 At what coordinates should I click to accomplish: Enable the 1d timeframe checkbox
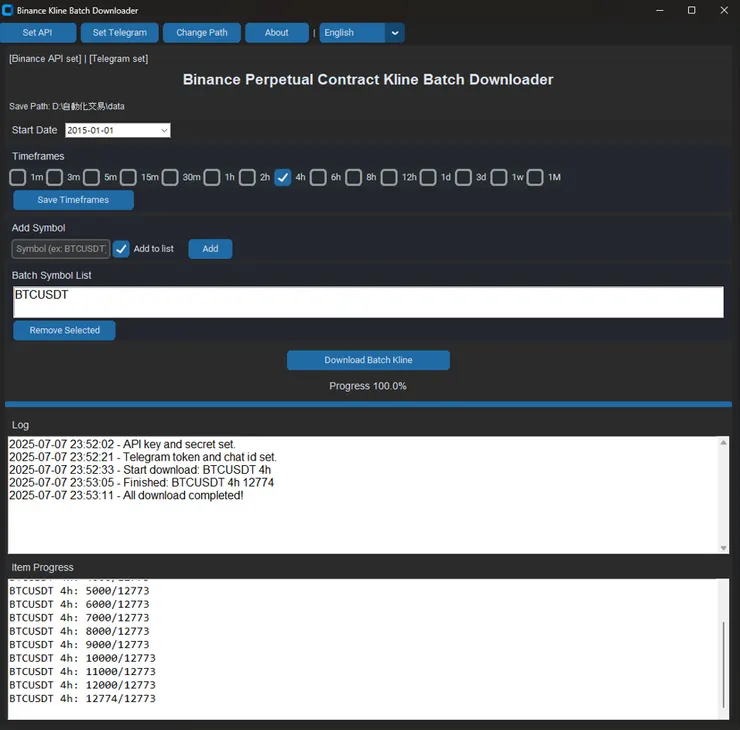point(428,177)
